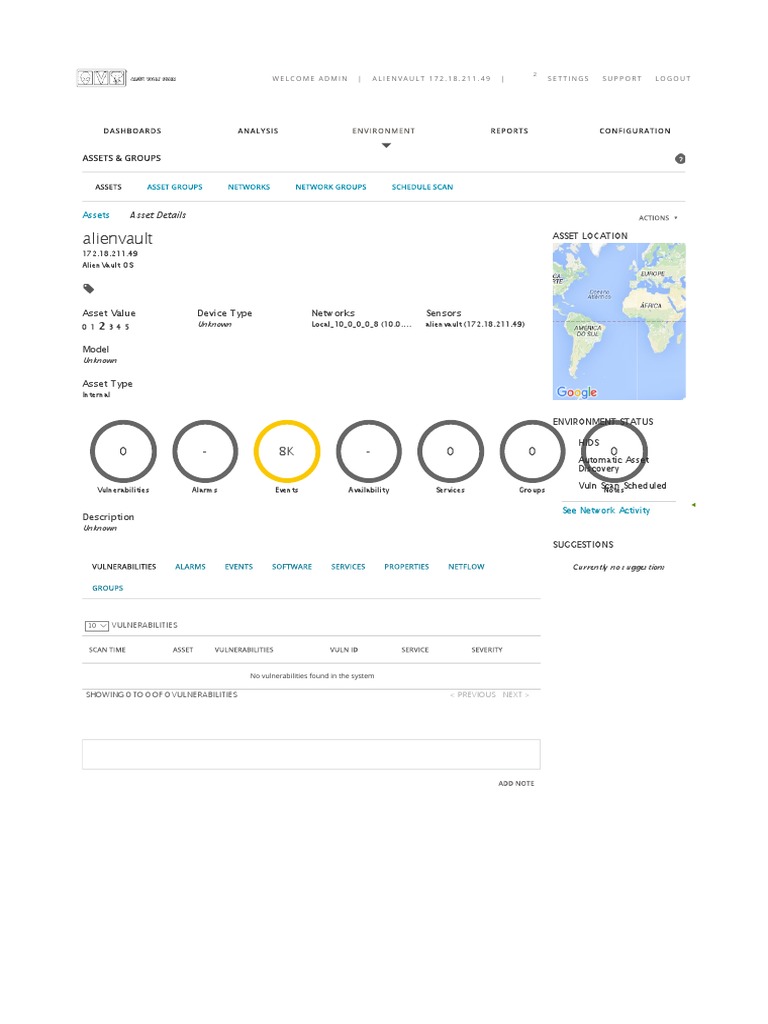Sort by Severity column header
The width and height of the screenshot is (768, 1024).
(487, 650)
